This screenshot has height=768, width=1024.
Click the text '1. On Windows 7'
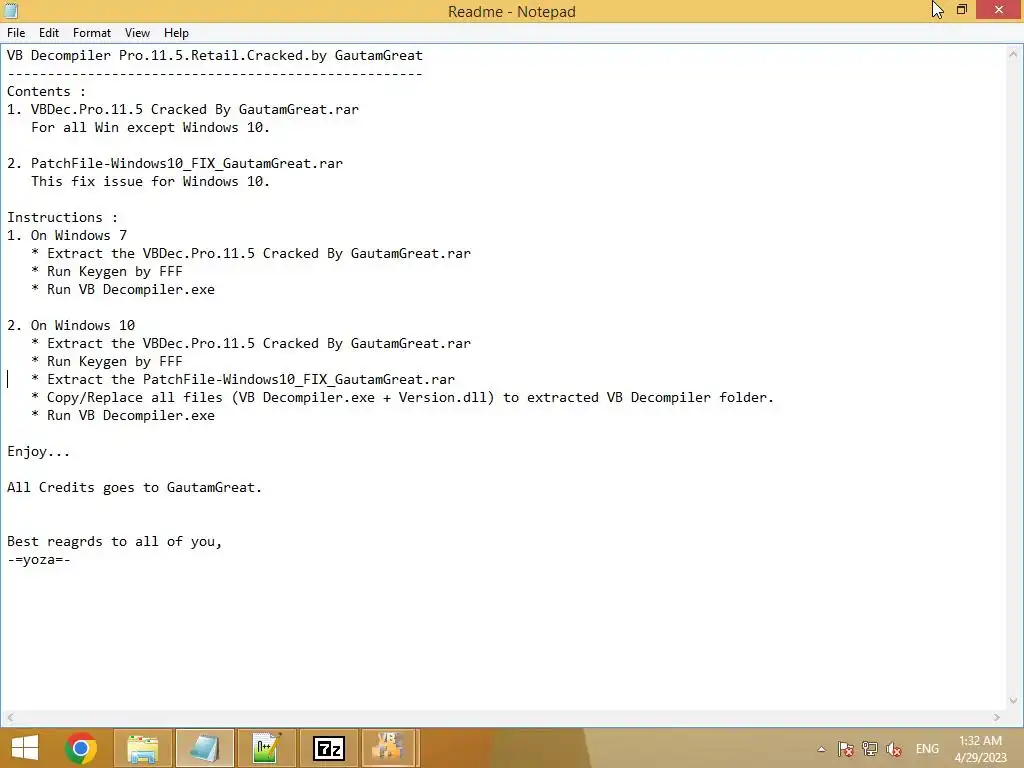[67, 235]
